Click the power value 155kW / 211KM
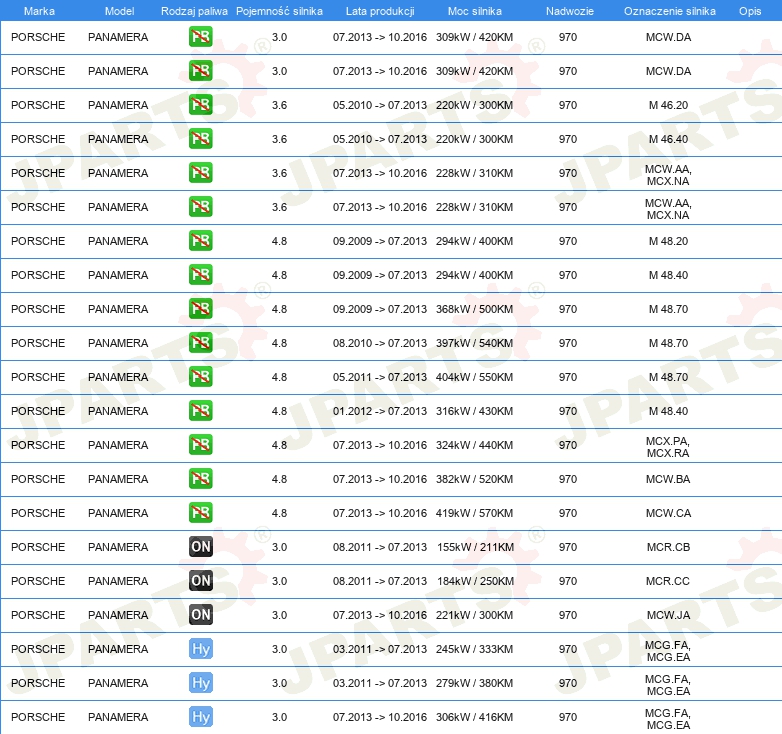Viewport: 782px width, 734px height. click(x=475, y=547)
